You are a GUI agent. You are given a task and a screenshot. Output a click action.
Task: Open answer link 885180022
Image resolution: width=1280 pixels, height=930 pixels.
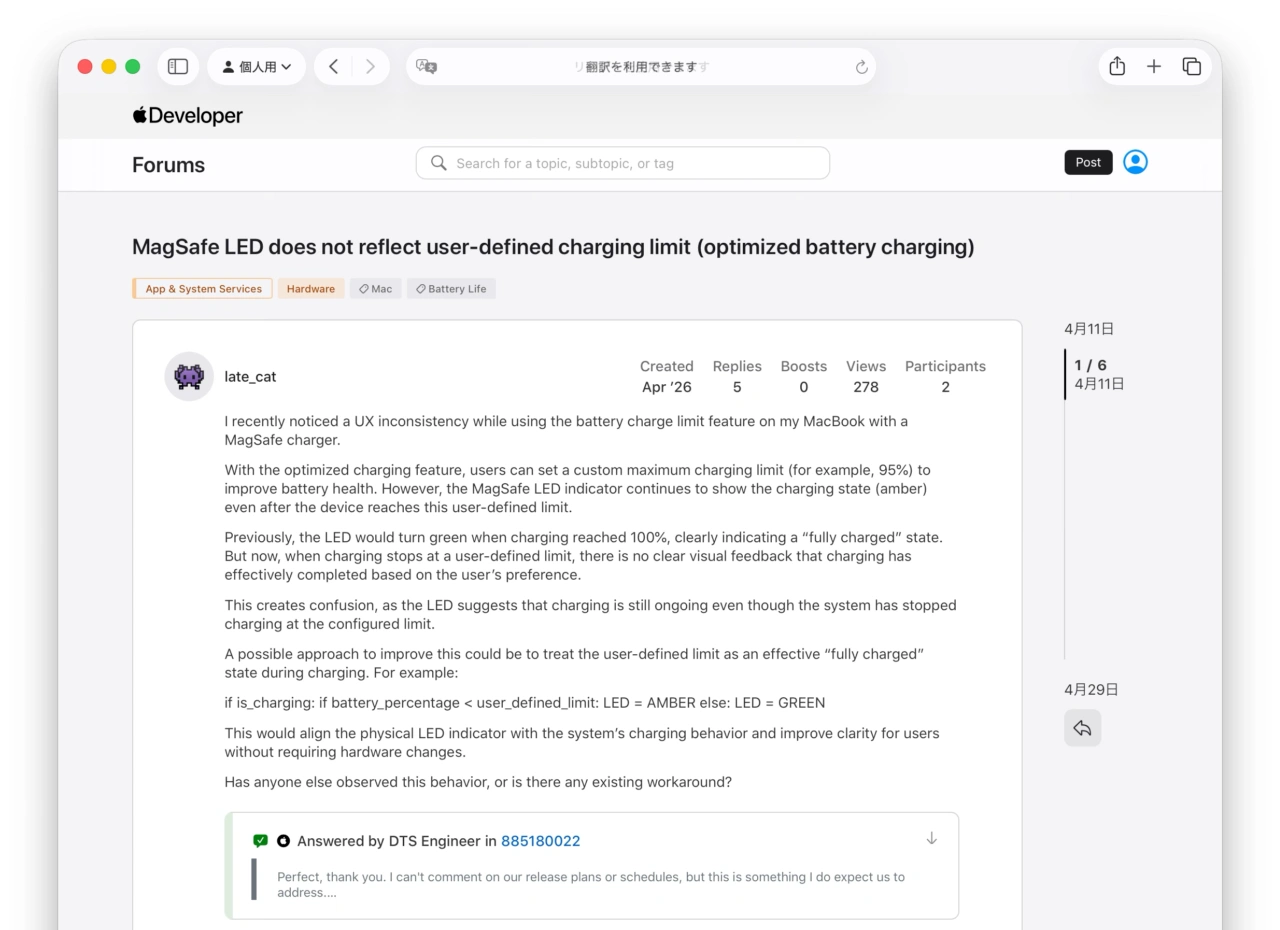point(540,841)
